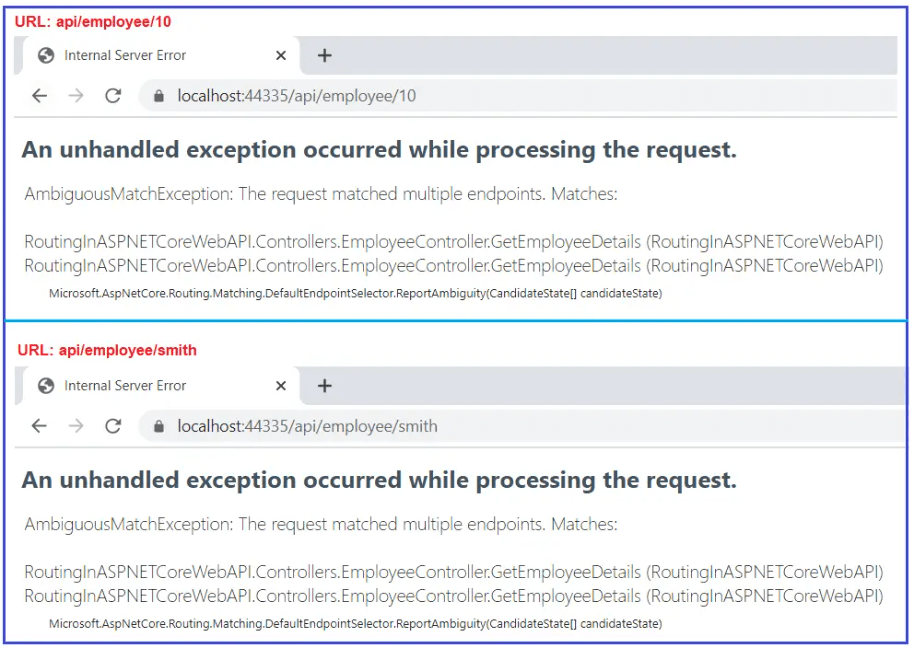Go back in the employee/smith browser
The width and height of the screenshot is (911, 646).
pos(39,426)
